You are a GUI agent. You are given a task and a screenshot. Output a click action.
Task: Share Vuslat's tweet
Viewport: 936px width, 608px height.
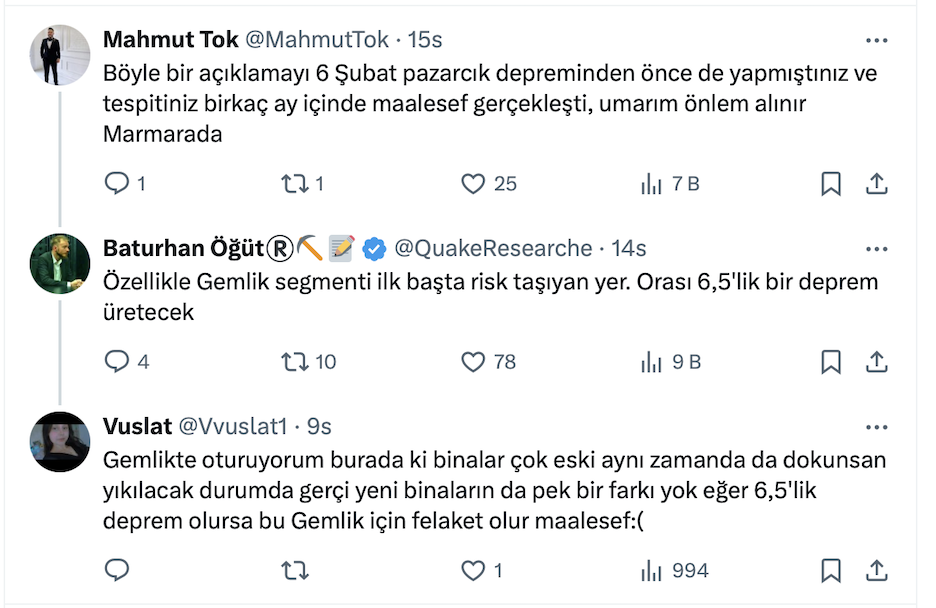pos(876,571)
